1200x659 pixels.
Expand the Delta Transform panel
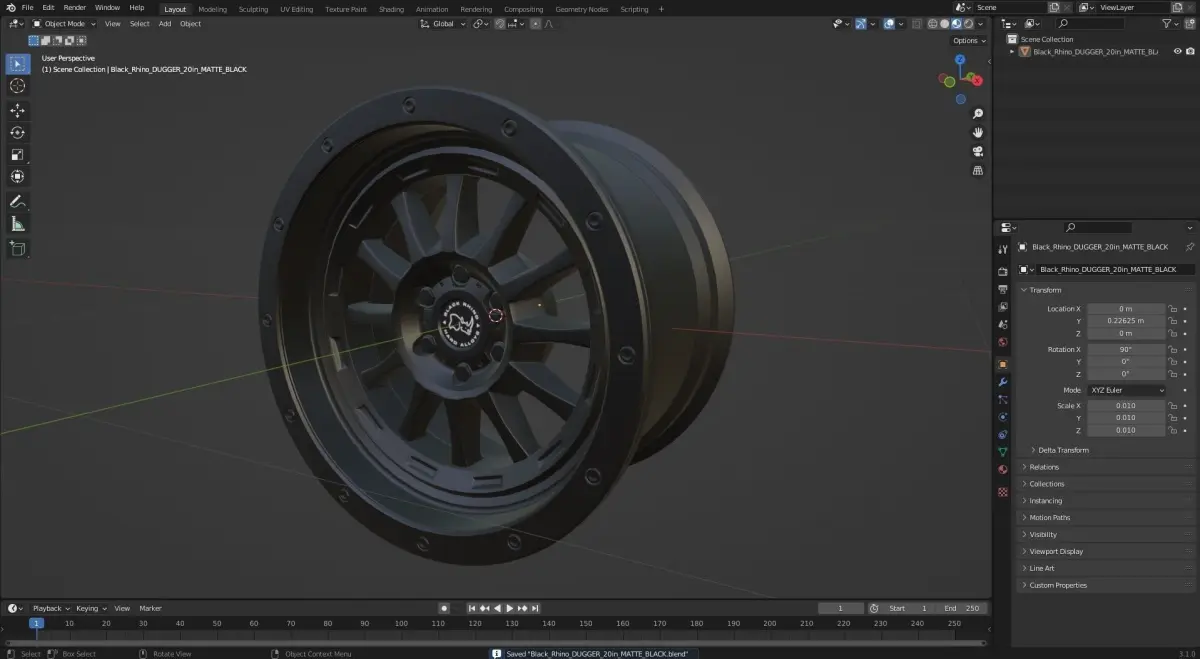coord(1063,450)
